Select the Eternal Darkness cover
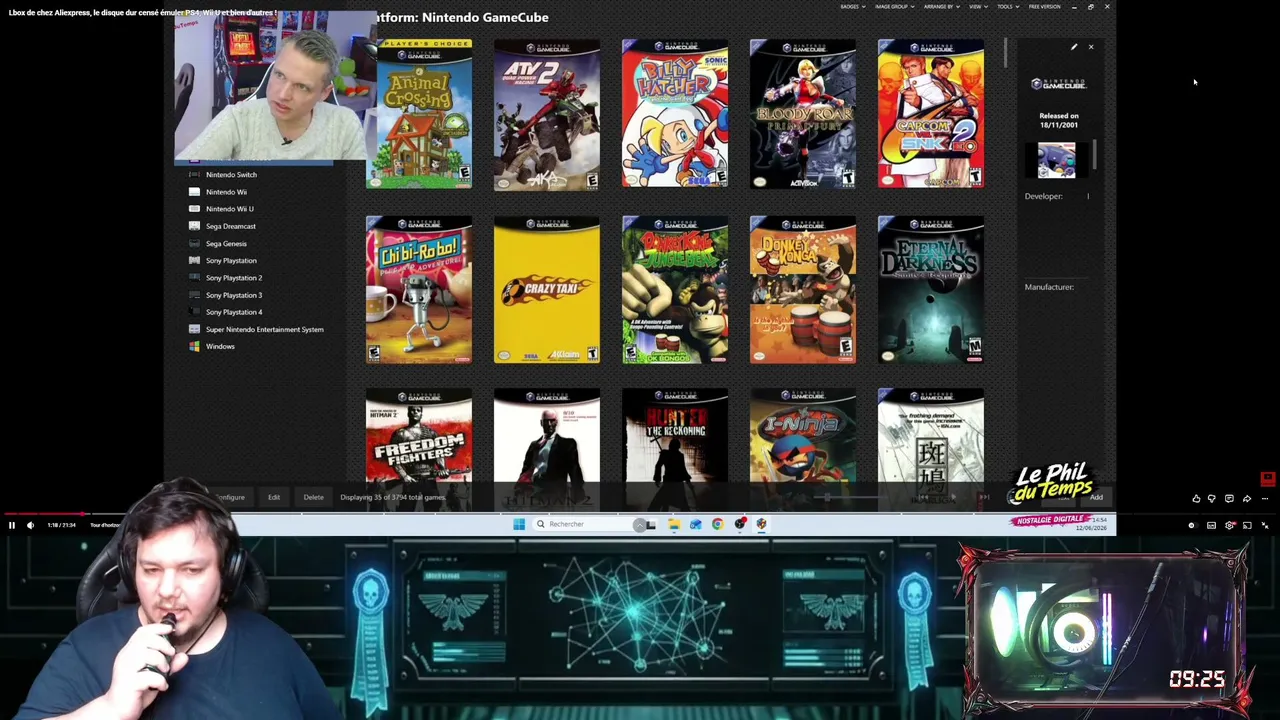The image size is (1280, 720). point(931,290)
